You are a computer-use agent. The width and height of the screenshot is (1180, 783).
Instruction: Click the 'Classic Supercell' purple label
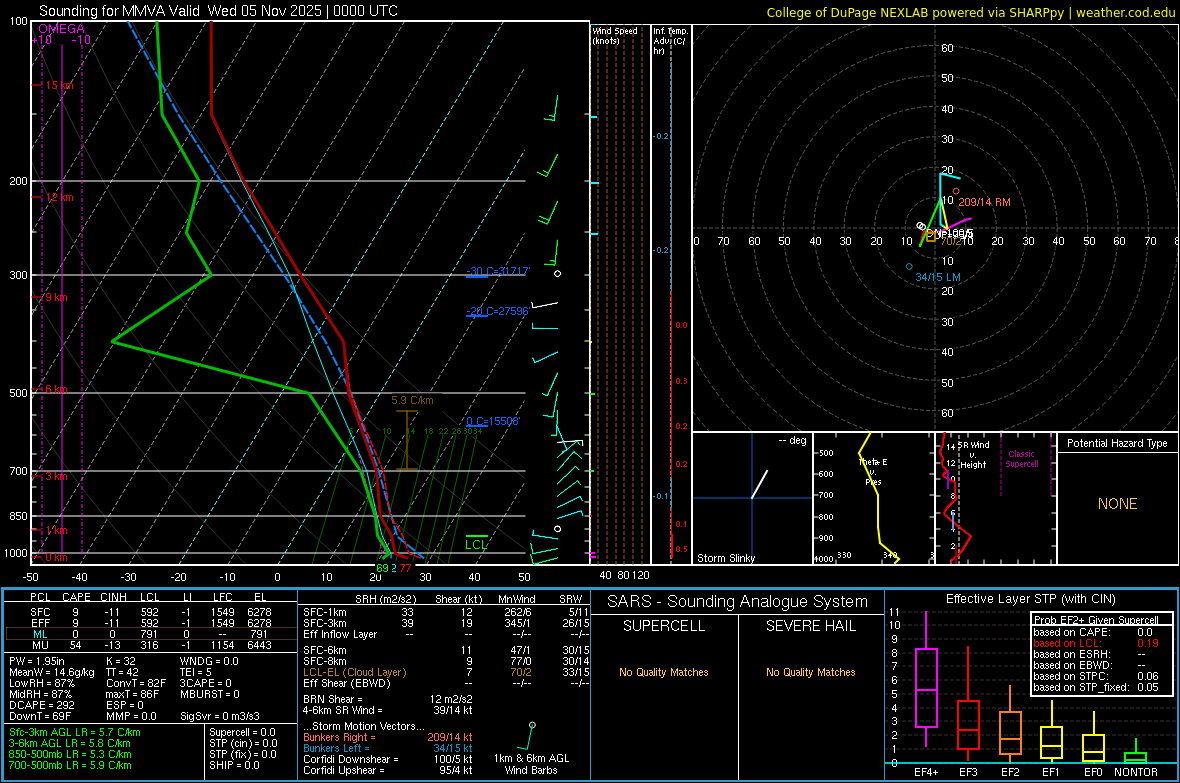[x=1022, y=459]
